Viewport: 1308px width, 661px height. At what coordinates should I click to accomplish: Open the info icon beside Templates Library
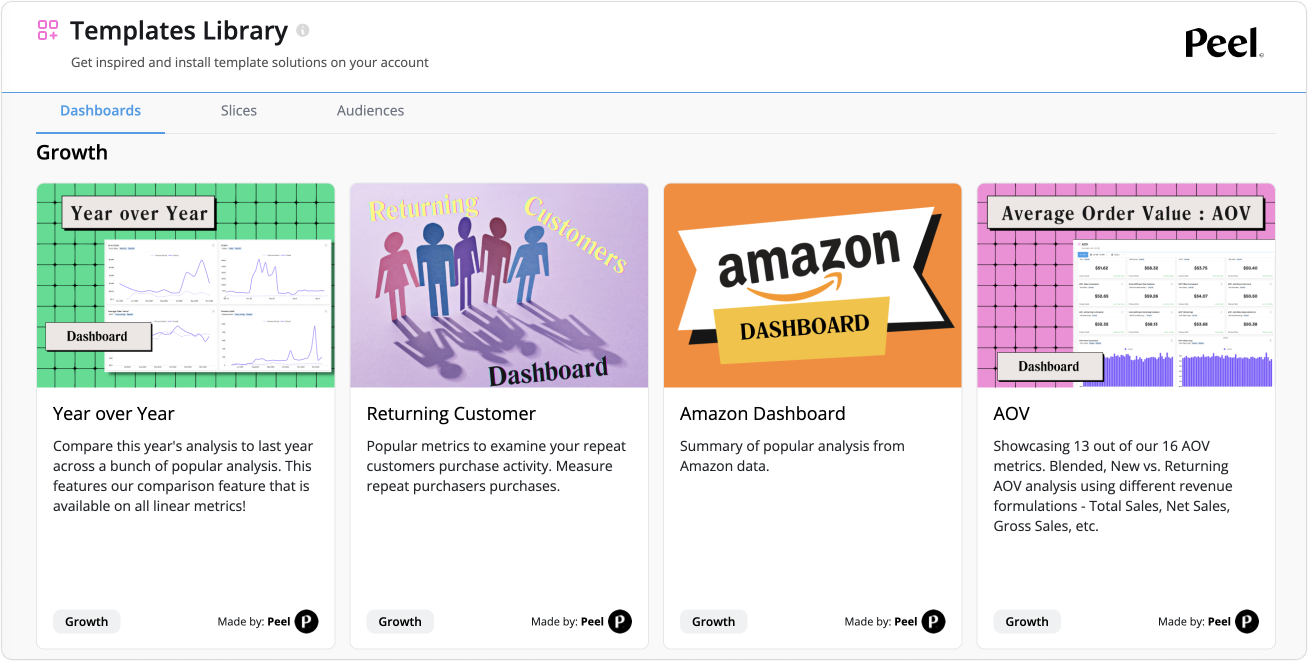click(303, 31)
